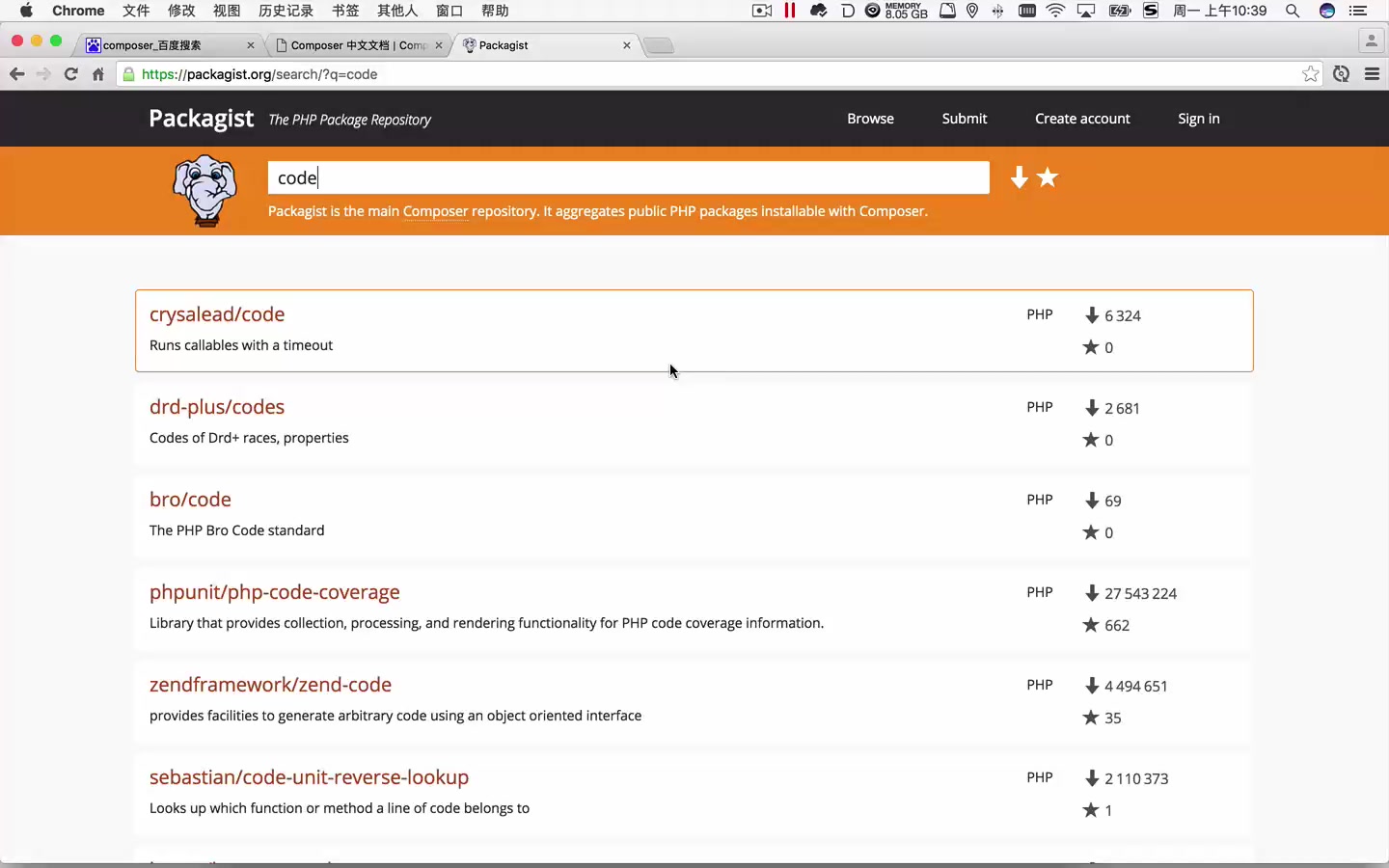
Task: Click the 662 stars count
Action: [1117, 625]
